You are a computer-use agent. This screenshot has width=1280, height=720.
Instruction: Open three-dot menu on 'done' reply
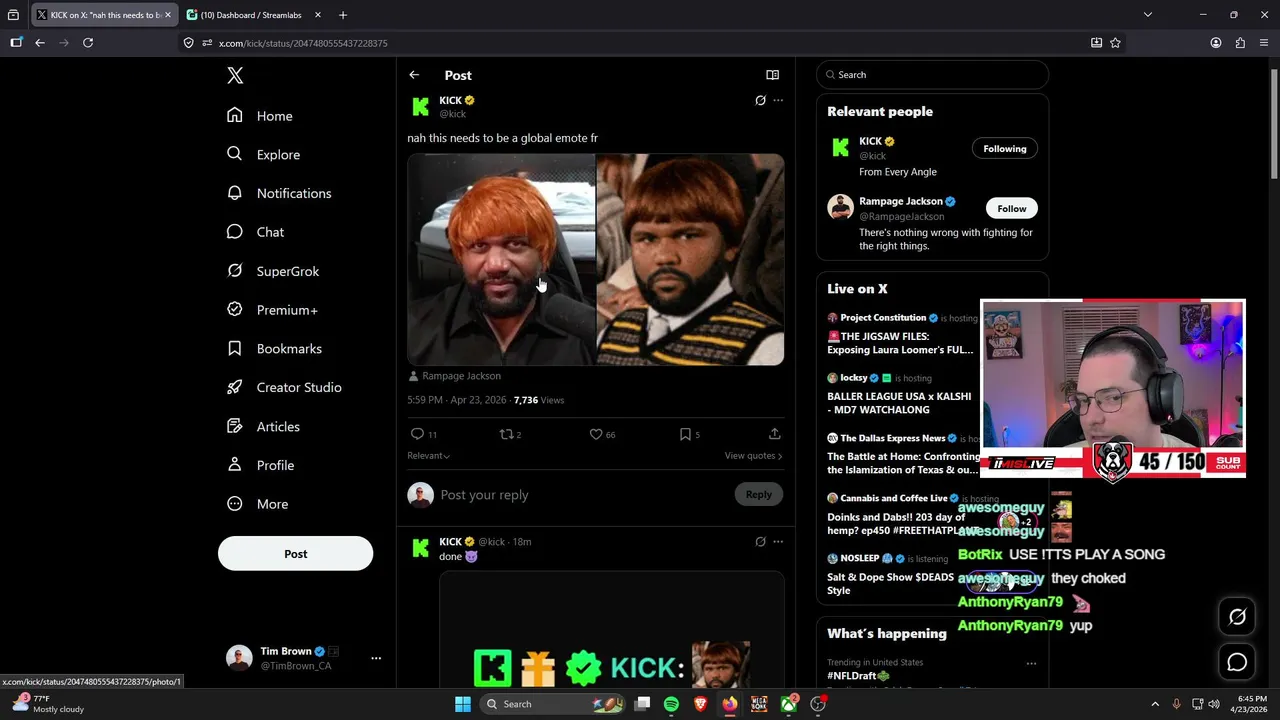(x=778, y=542)
